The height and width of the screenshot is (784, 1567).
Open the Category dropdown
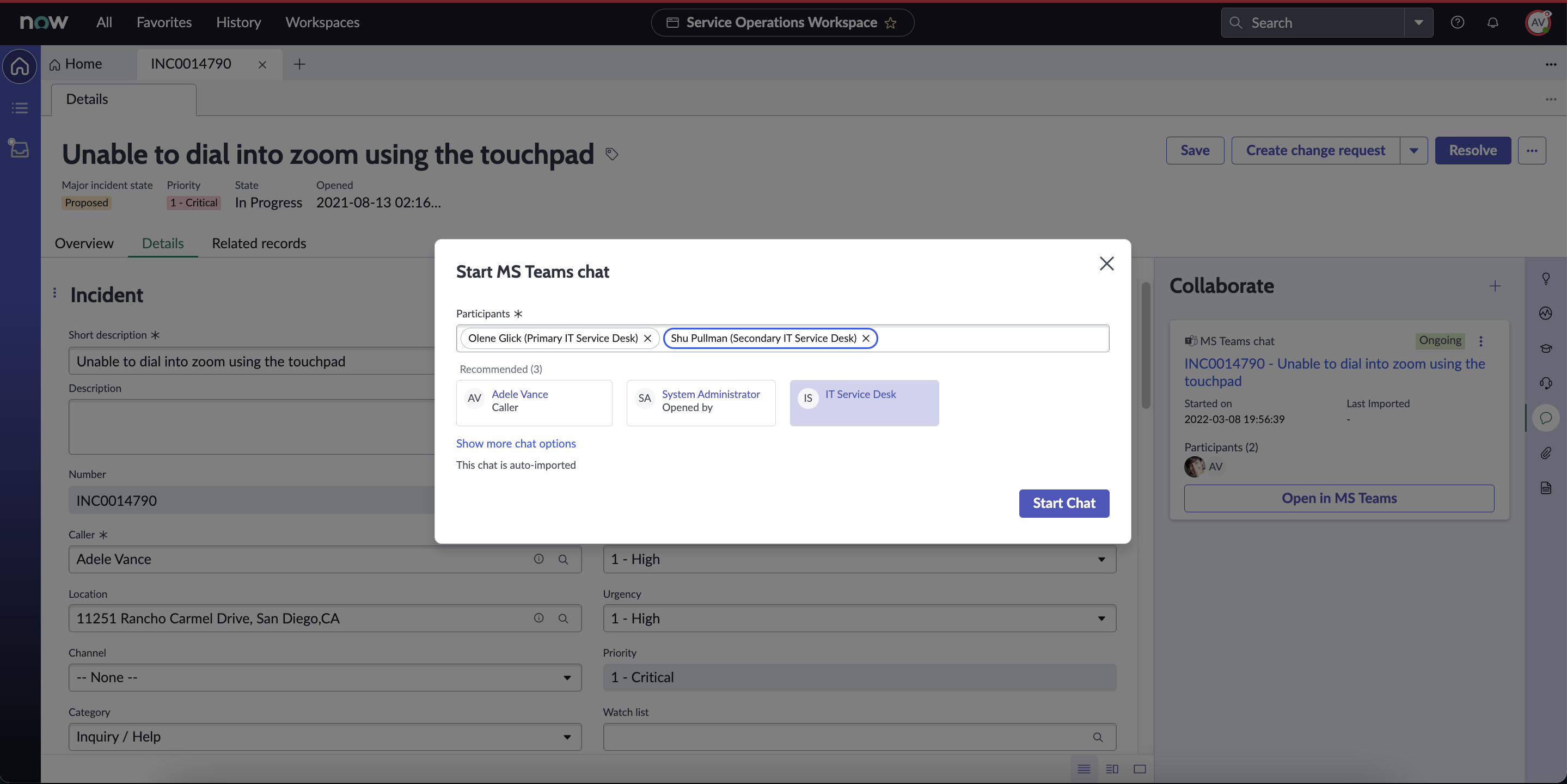pyautogui.click(x=325, y=737)
